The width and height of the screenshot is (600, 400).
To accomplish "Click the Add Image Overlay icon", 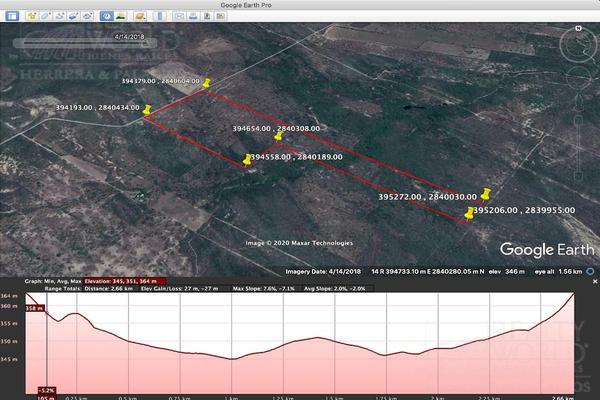I will [x=74, y=16].
